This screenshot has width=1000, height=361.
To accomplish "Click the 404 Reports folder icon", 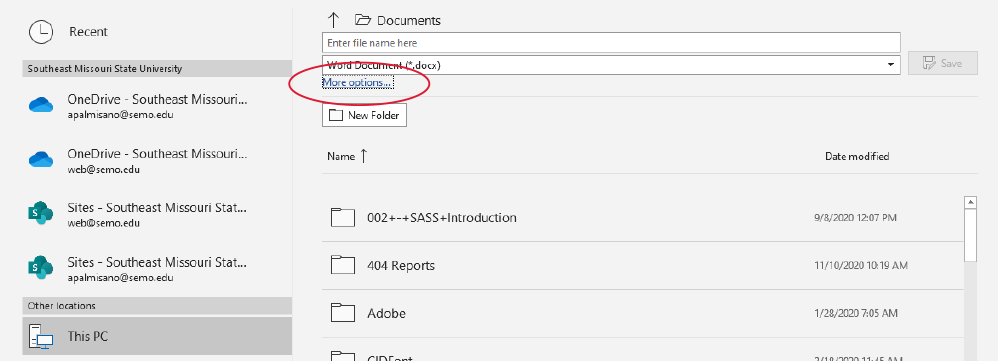I will [x=342, y=265].
